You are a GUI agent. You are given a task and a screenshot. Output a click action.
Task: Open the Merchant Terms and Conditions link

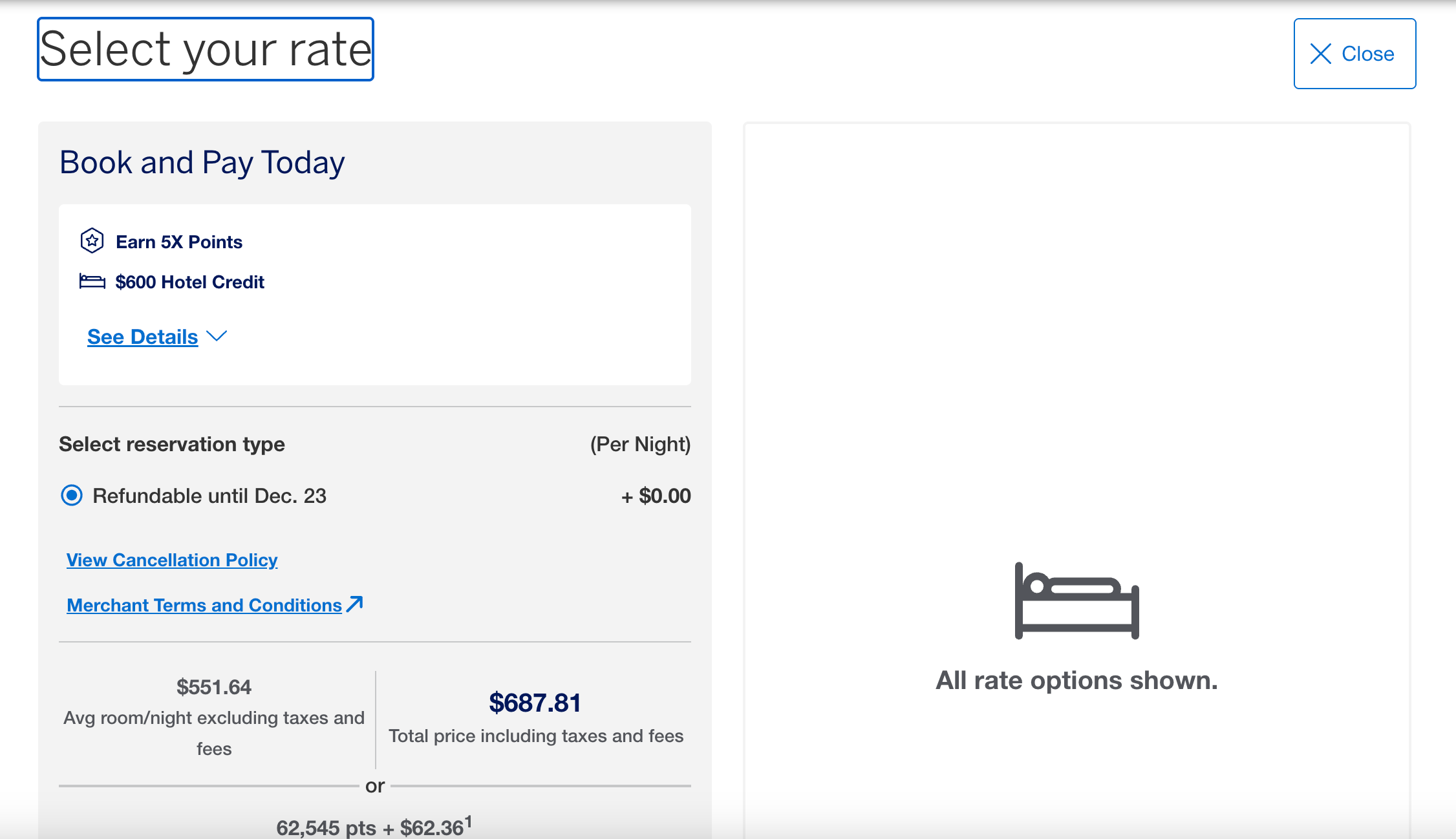204,605
